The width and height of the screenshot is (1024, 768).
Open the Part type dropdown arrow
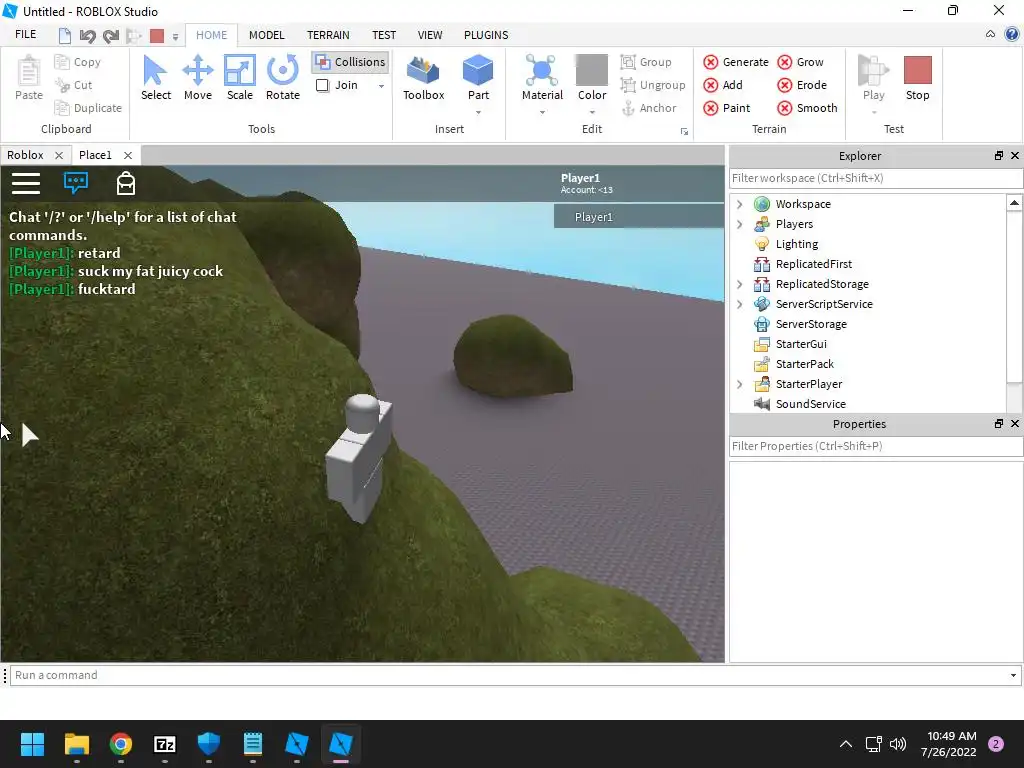(x=478, y=112)
